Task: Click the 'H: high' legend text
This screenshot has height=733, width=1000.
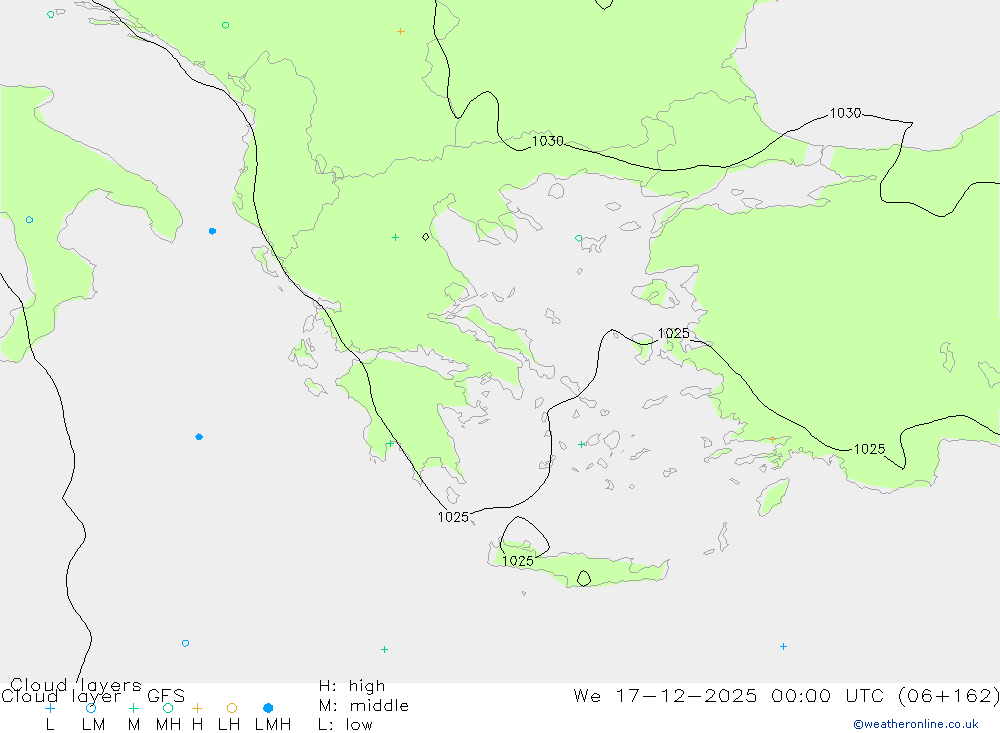Action: [x=352, y=686]
